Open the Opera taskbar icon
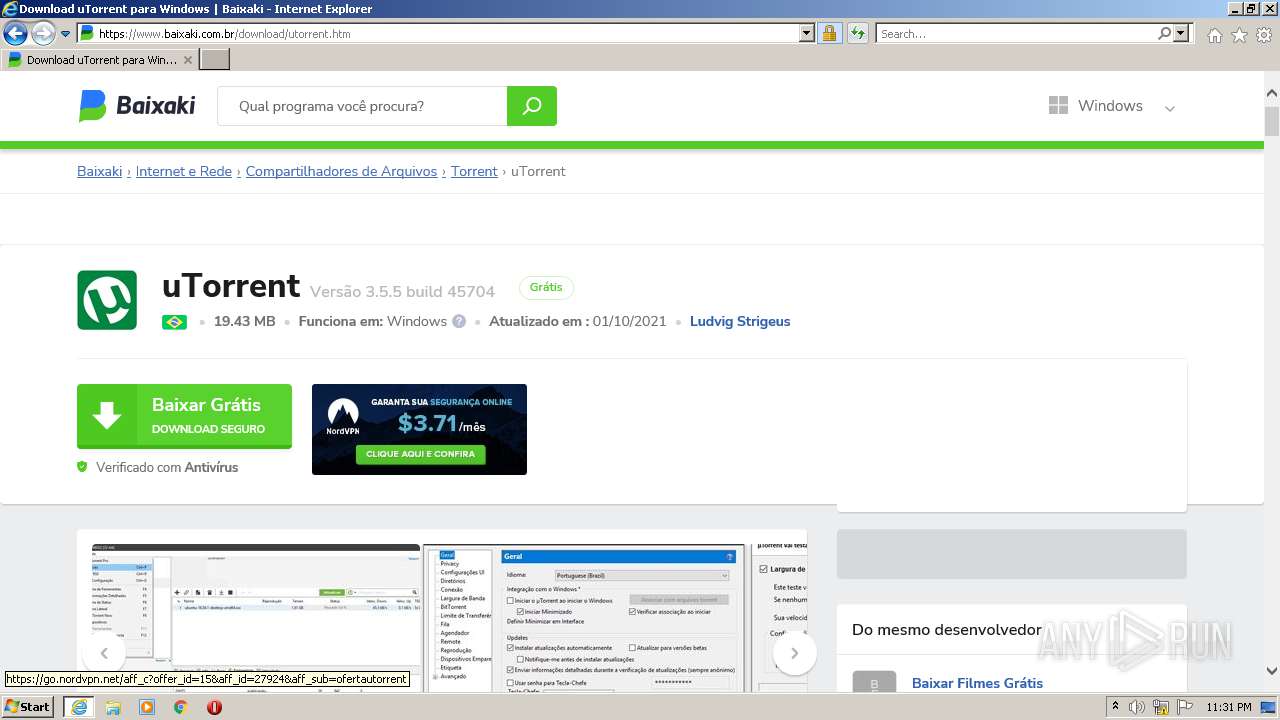1280x720 pixels. 214,707
